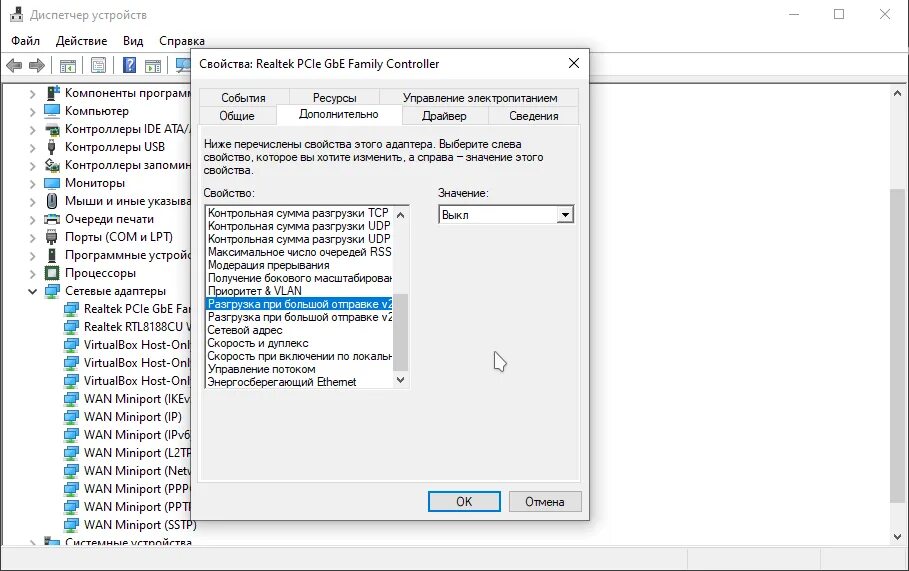The width and height of the screenshot is (909, 571).
Task: Expand the Порты (COM и LPT) node
Action: pos(32,237)
